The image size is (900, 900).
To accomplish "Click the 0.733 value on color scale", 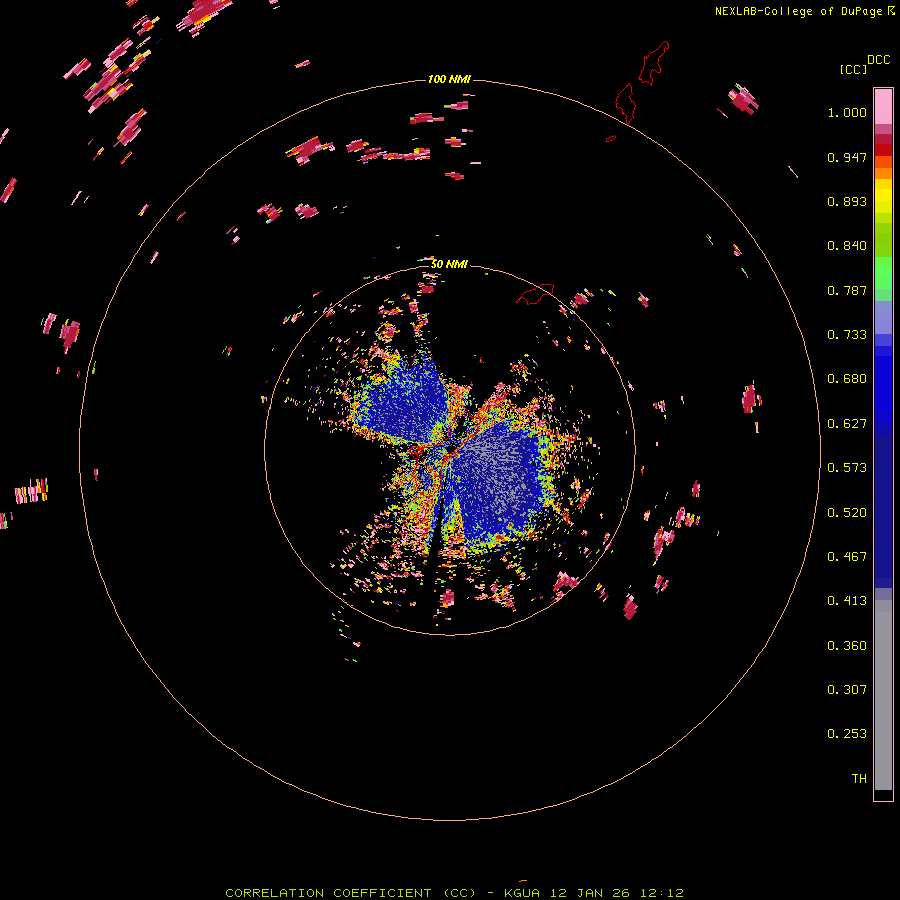I will pos(847,335).
